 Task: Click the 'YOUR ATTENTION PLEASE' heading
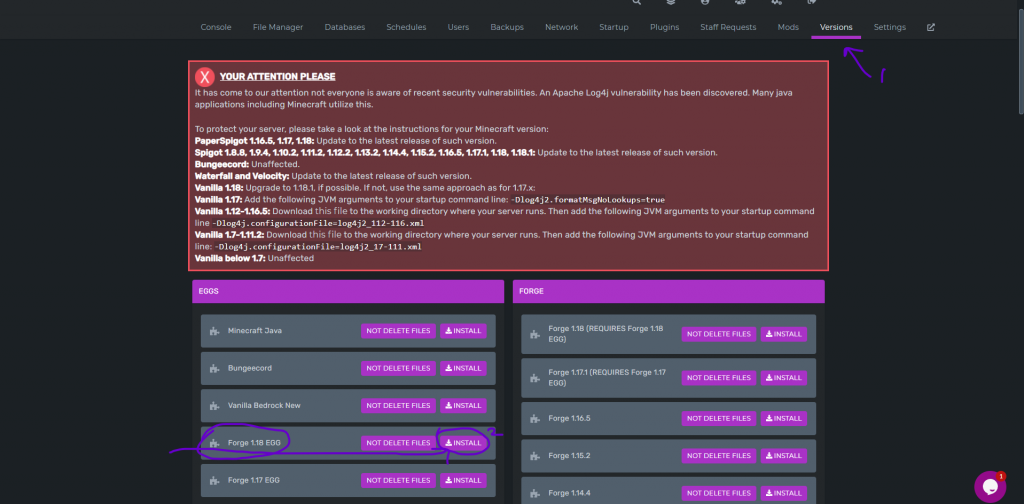point(278,77)
